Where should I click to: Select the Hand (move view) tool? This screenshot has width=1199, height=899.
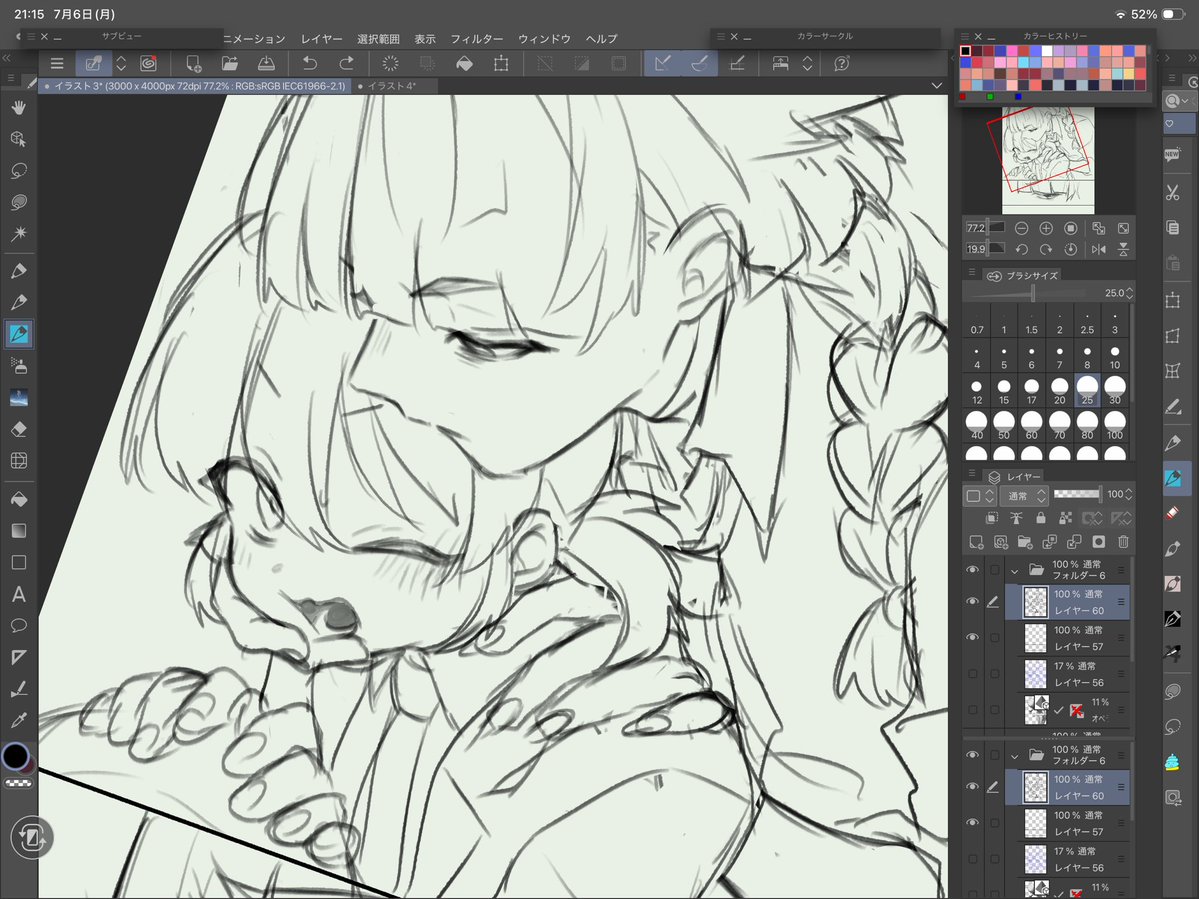(x=18, y=108)
